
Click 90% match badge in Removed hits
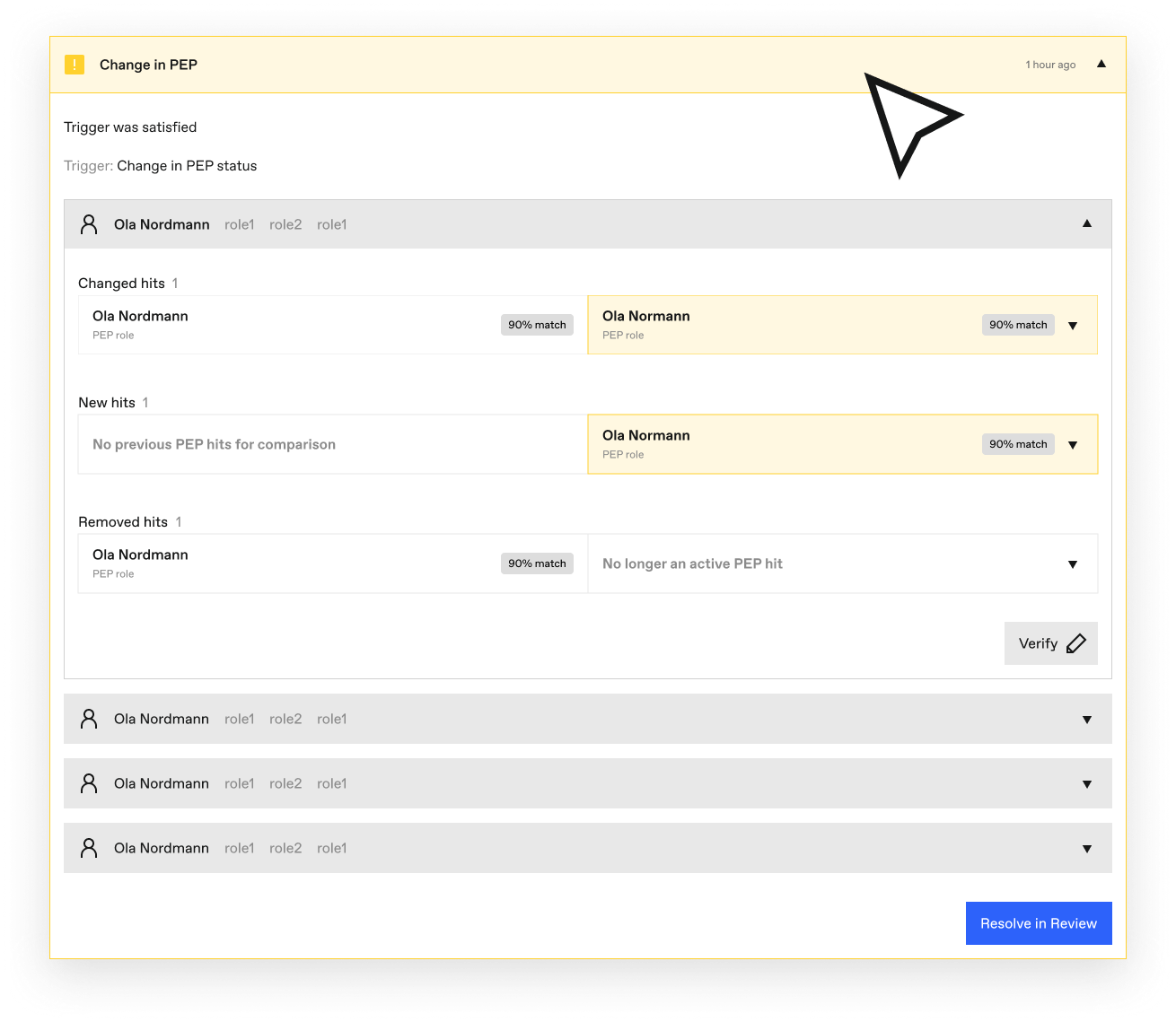[537, 563]
